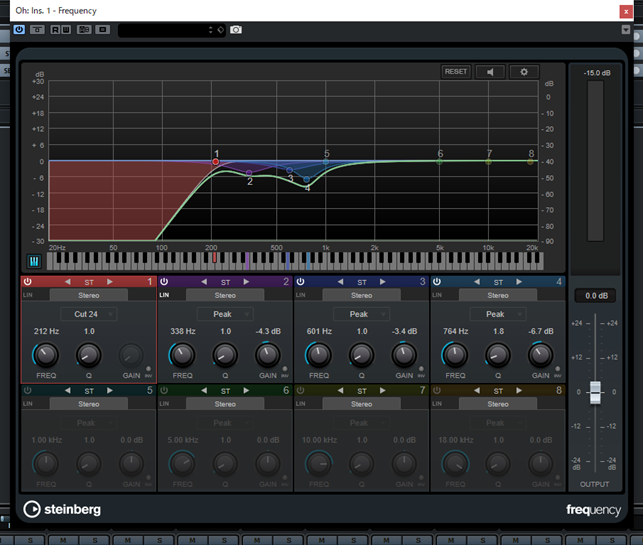Open the EQ settings gear icon
This screenshot has width=643, height=545.
click(523, 72)
